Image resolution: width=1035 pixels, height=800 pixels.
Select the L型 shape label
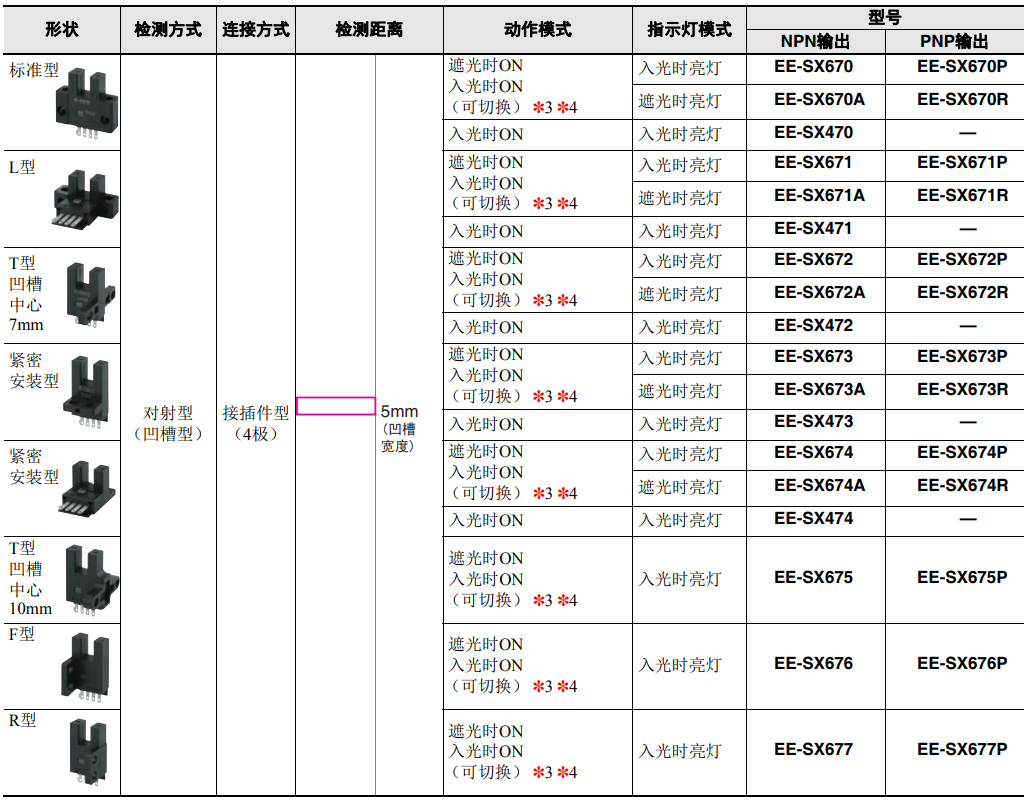tap(22, 167)
